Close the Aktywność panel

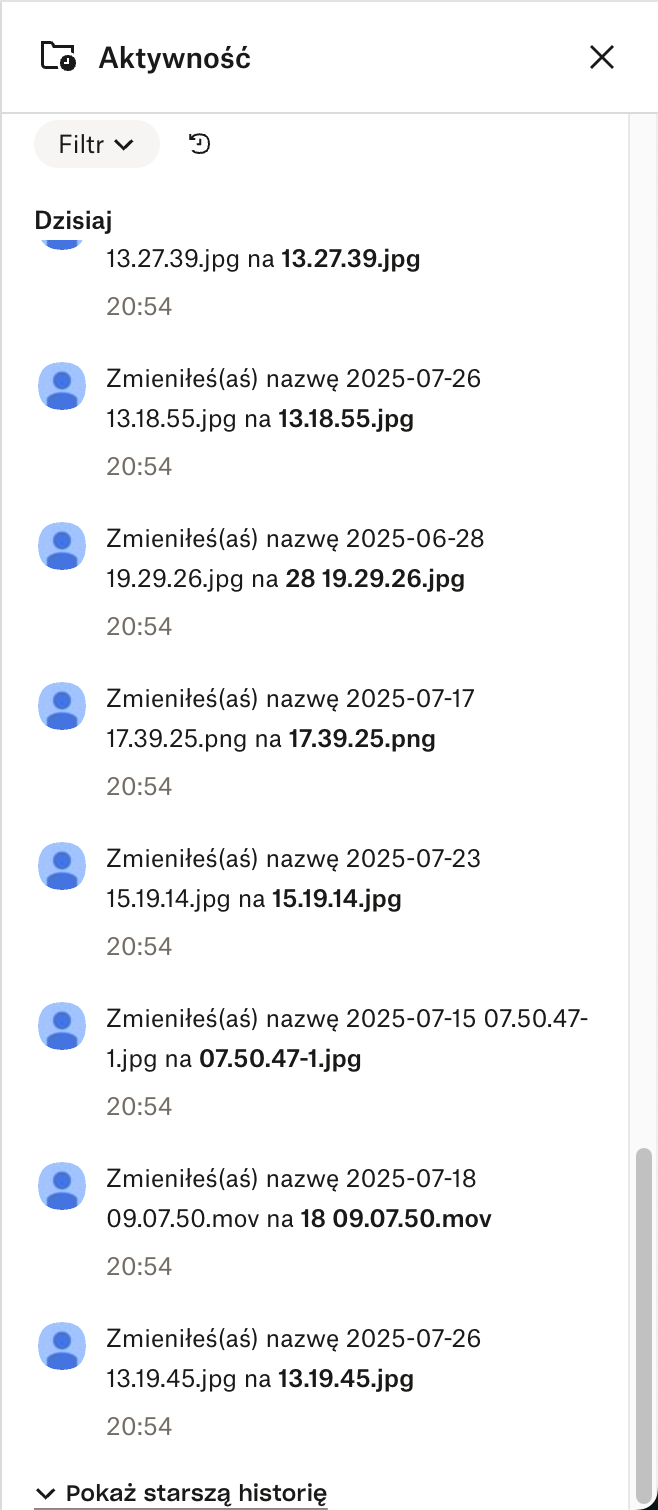tap(601, 57)
